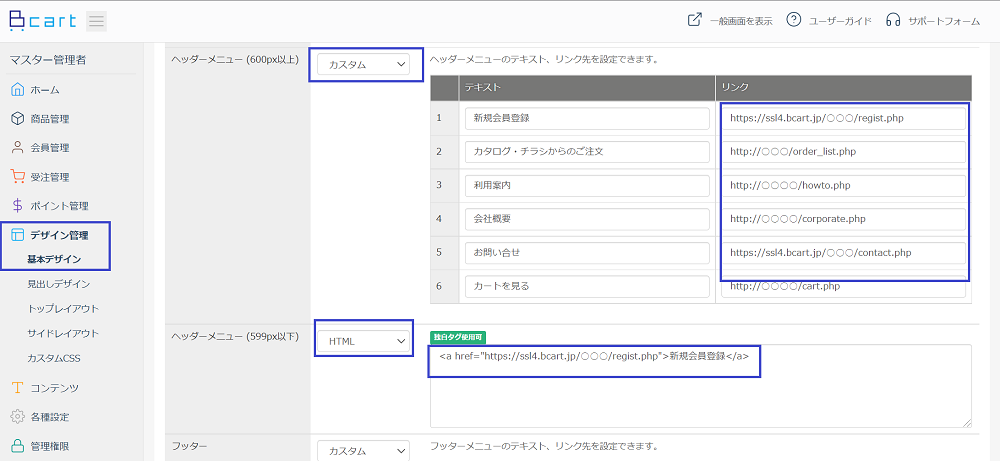
Task: Click the box icon for 商品管理
Action: (18, 119)
